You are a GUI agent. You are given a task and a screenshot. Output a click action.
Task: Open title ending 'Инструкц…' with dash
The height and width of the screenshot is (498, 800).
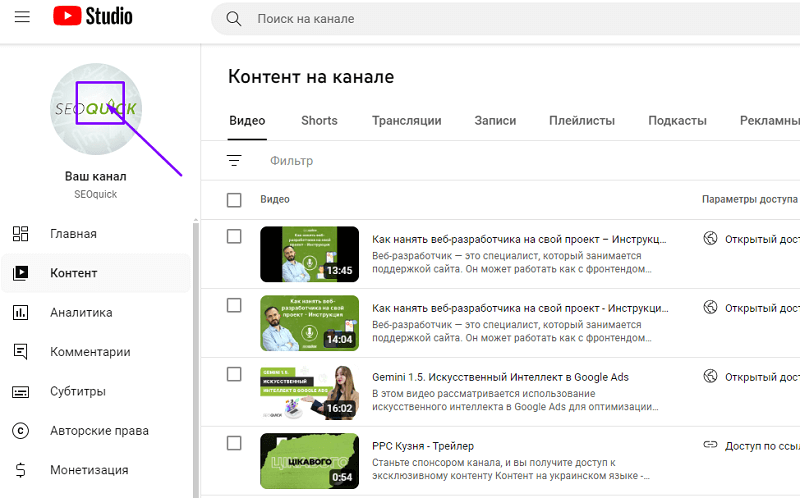[519, 239]
